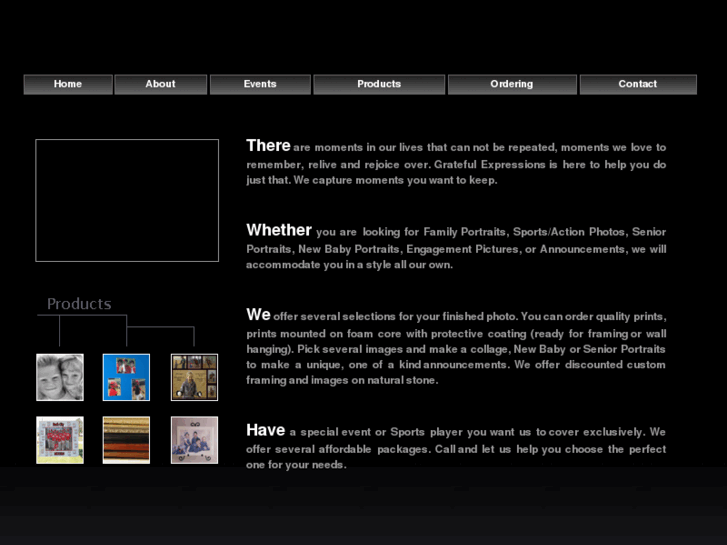The height and width of the screenshot is (545, 727).
Task: Click the word "There" in first paragraph
Action: (x=268, y=146)
